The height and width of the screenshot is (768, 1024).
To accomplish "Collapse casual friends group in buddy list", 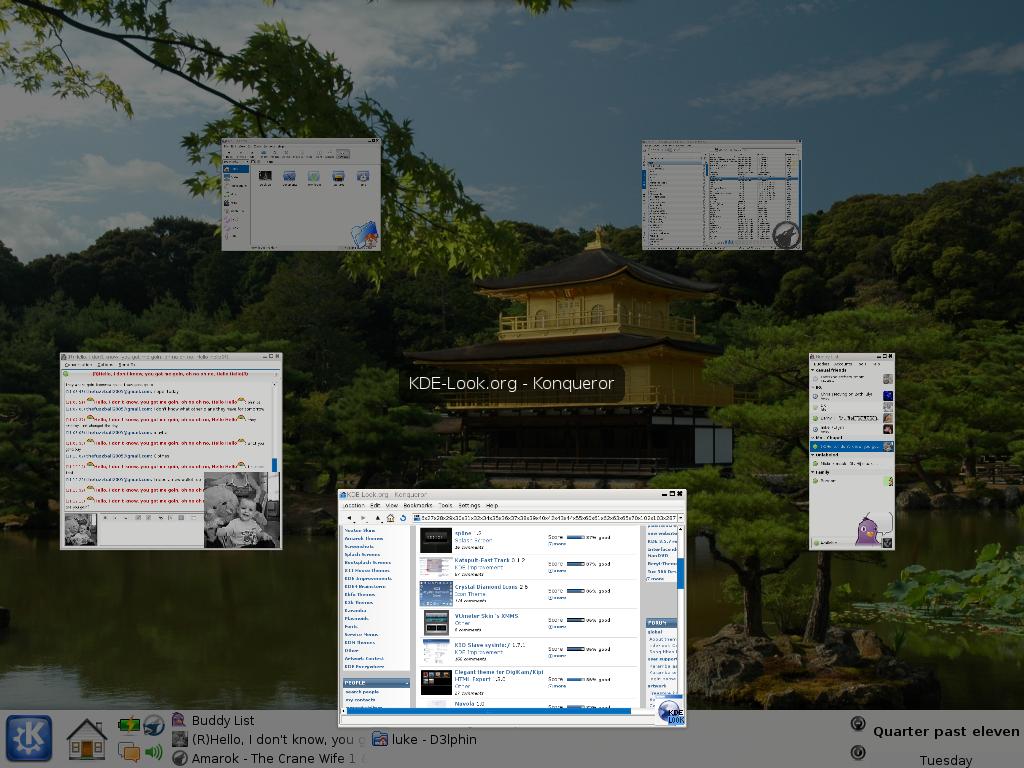I will pos(813,370).
